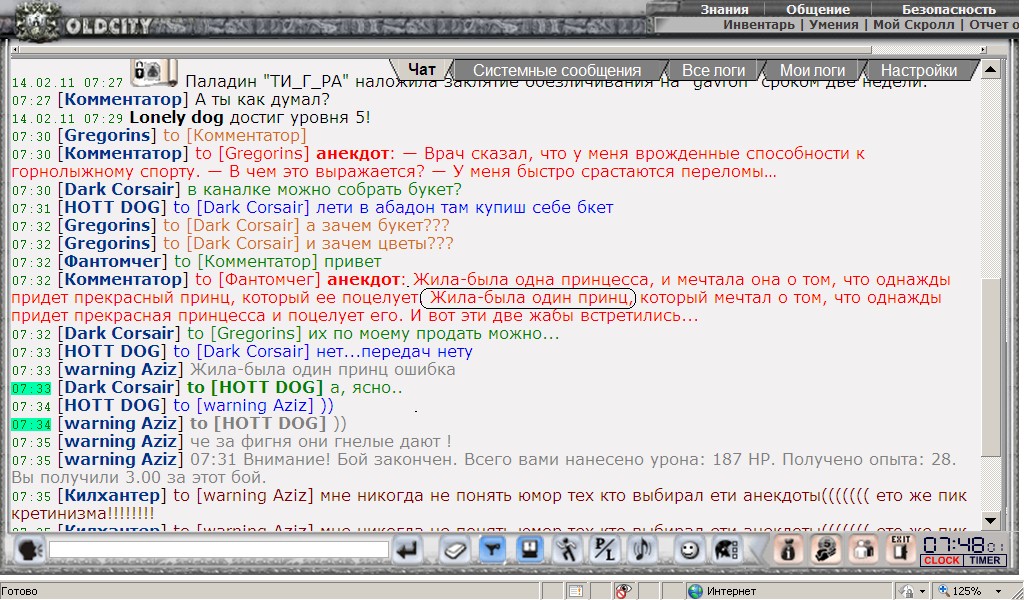Click the browser status bar note icon
Screen dimensions: 1024x600
click(x=575, y=592)
